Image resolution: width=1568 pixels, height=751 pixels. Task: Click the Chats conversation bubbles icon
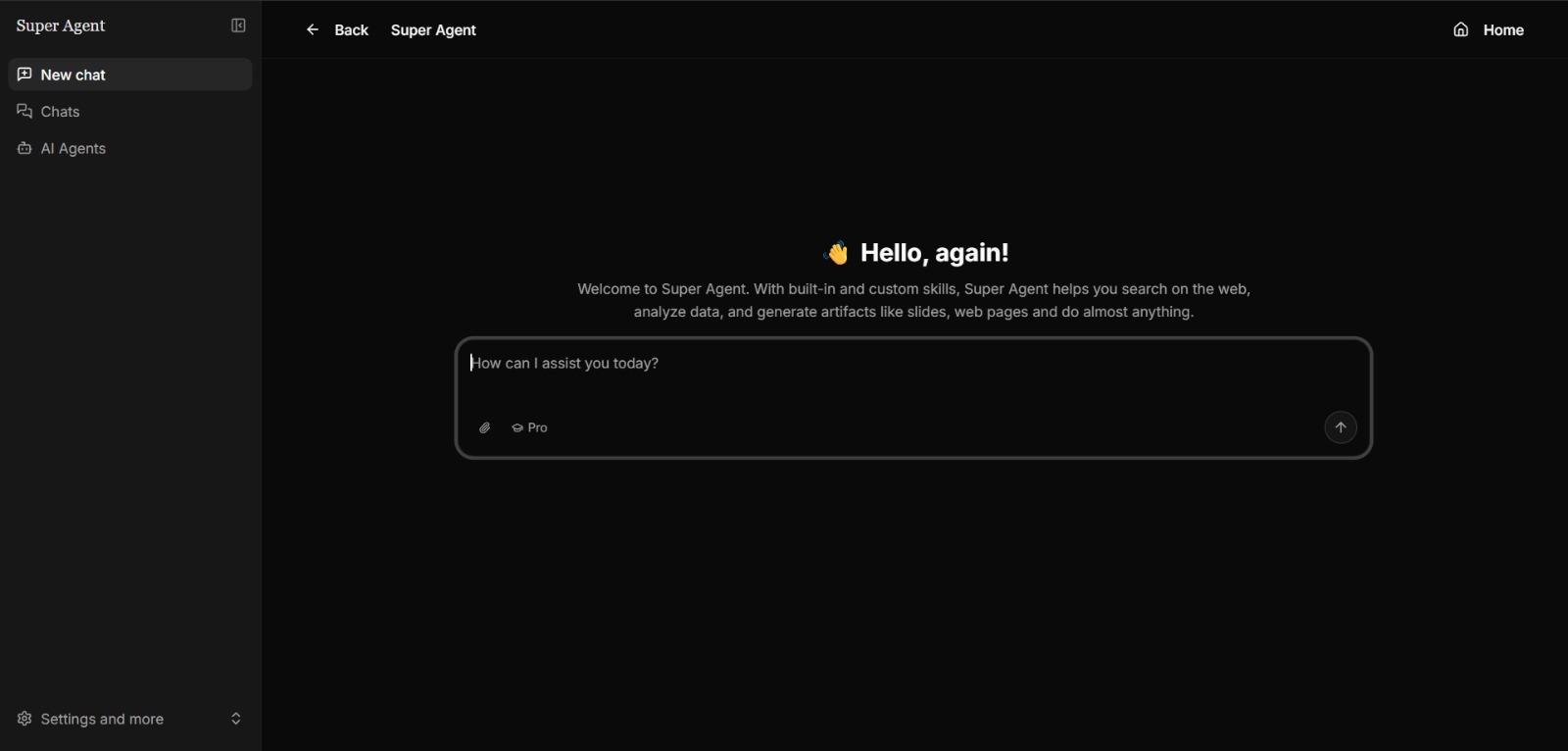(x=24, y=112)
